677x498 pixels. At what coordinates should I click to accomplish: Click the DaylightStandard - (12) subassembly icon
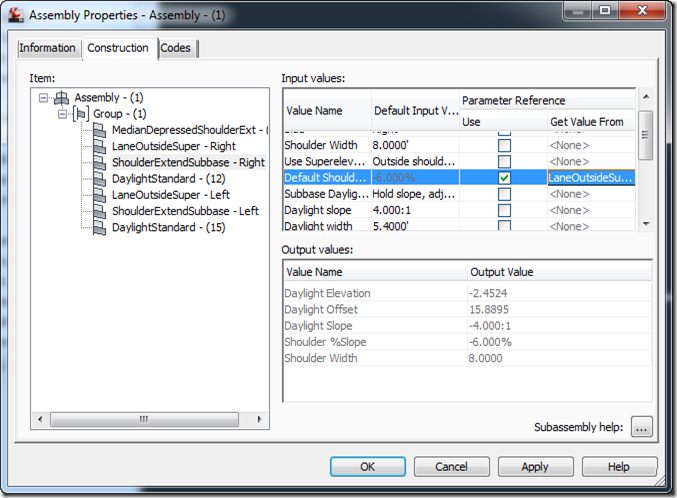(100, 179)
